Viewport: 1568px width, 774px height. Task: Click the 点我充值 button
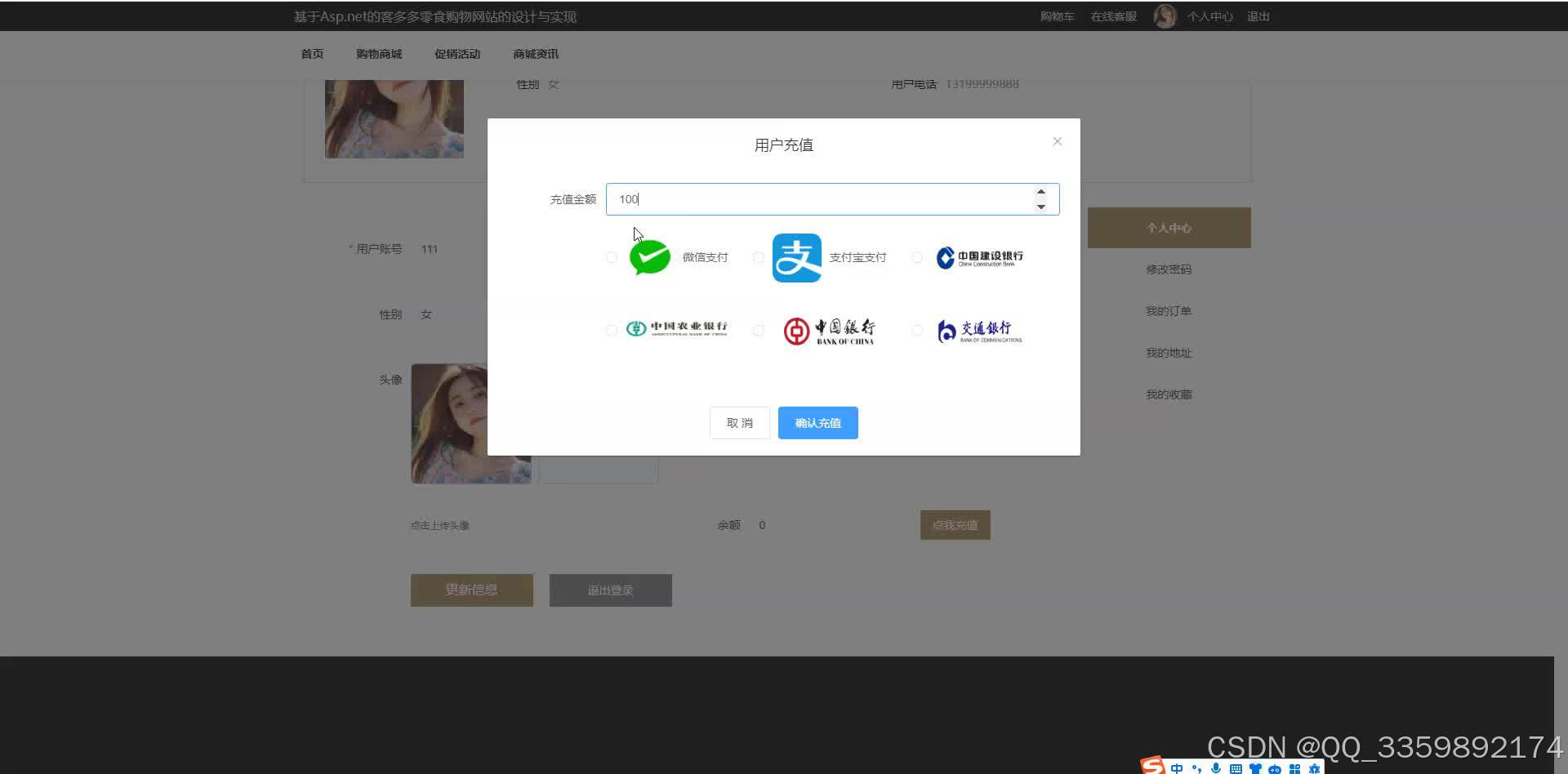click(x=955, y=525)
